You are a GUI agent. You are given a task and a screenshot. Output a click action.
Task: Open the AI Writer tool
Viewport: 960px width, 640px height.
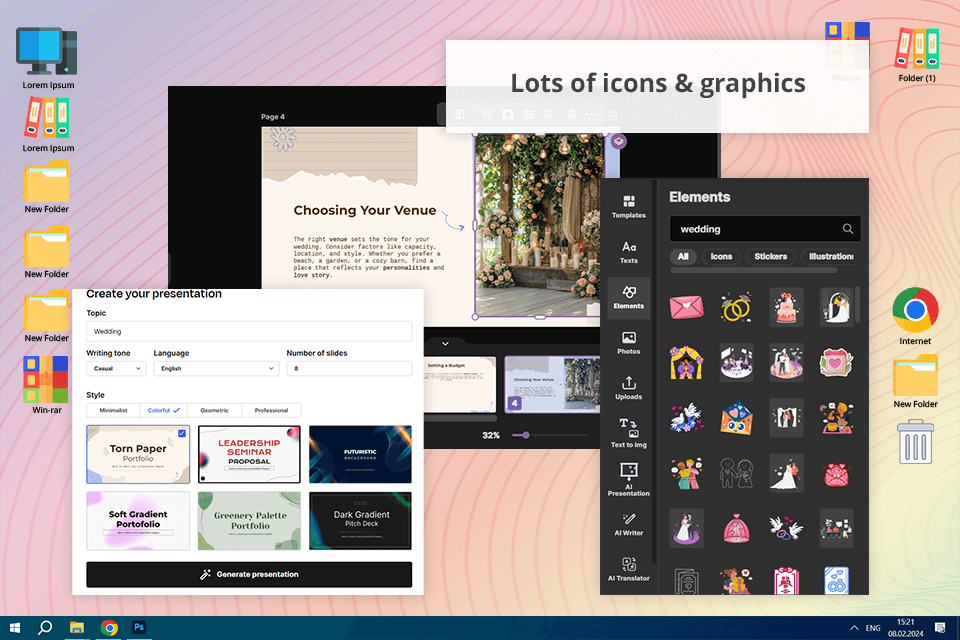pyautogui.click(x=628, y=524)
